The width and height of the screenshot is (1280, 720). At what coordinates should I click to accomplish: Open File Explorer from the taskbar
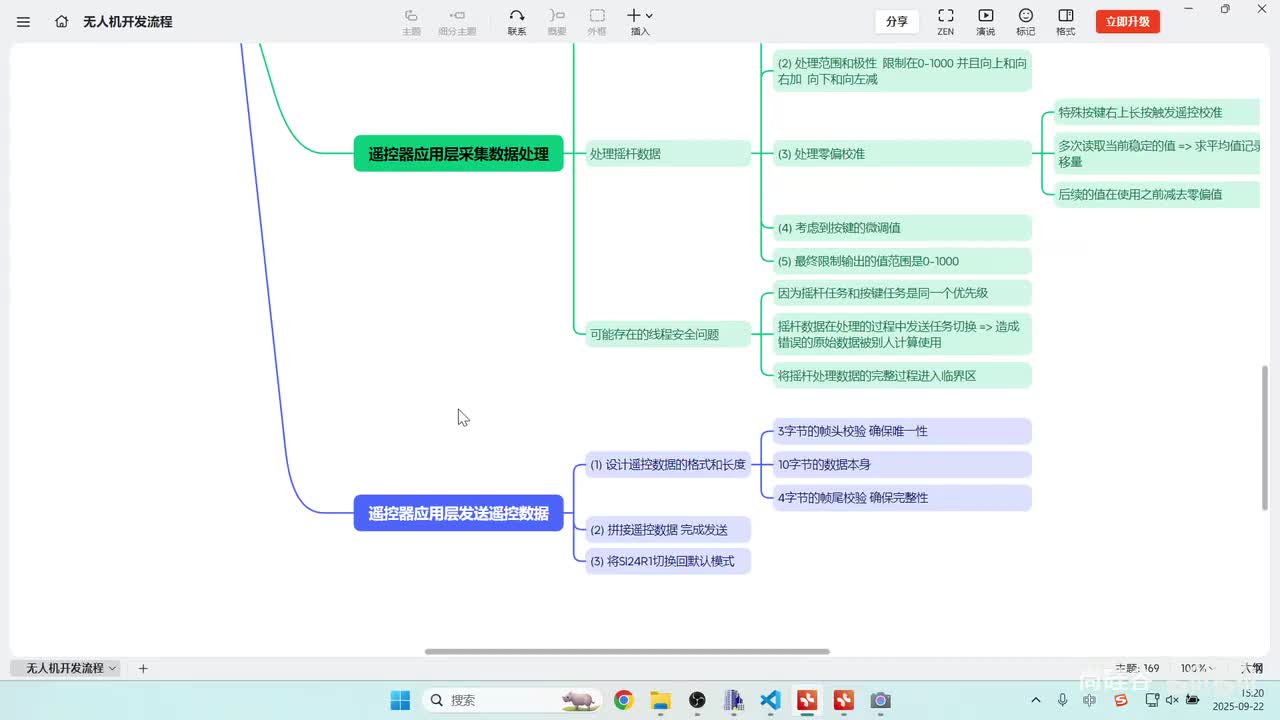coord(660,700)
